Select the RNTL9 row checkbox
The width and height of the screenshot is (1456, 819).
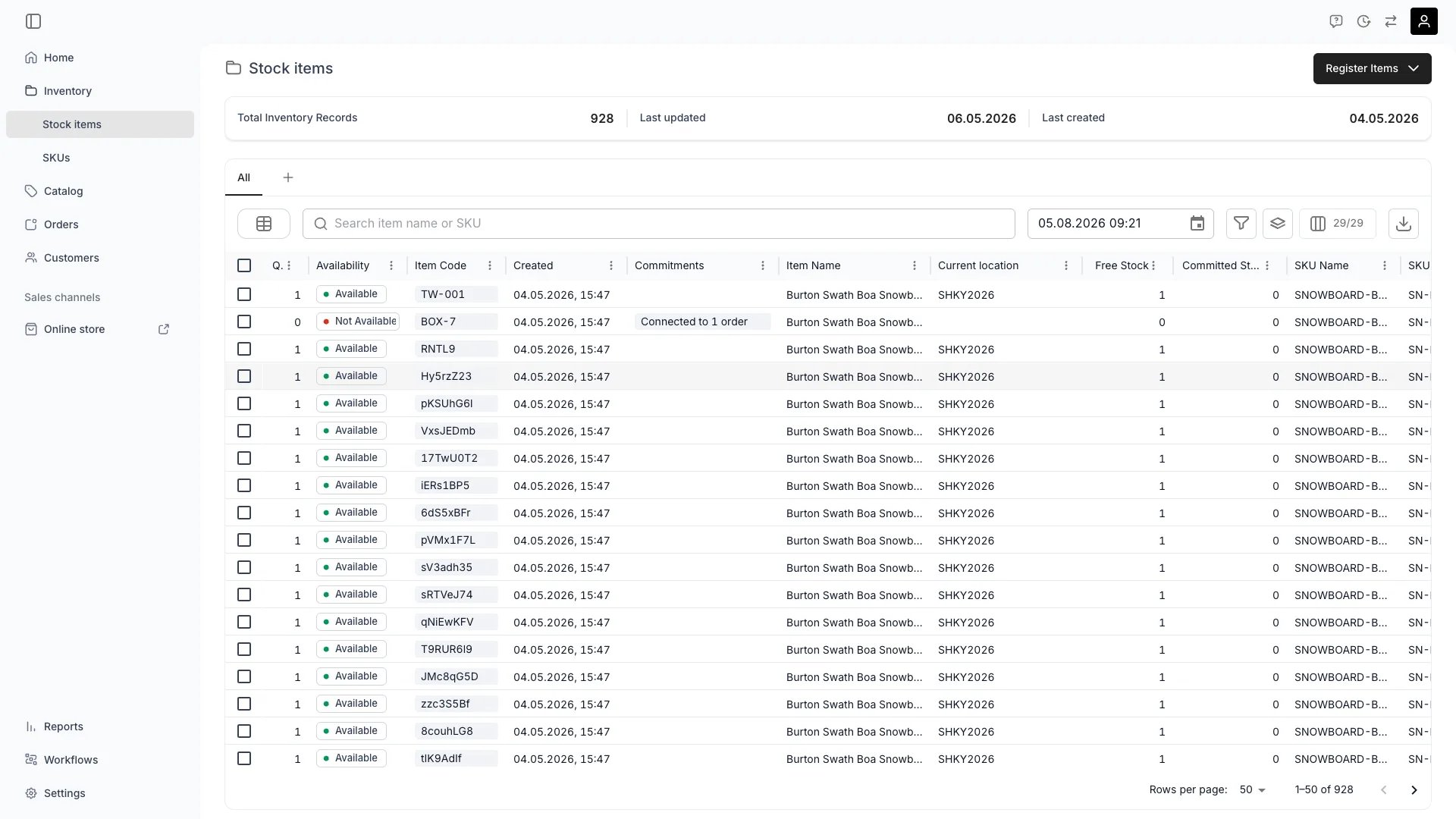(244, 349)
